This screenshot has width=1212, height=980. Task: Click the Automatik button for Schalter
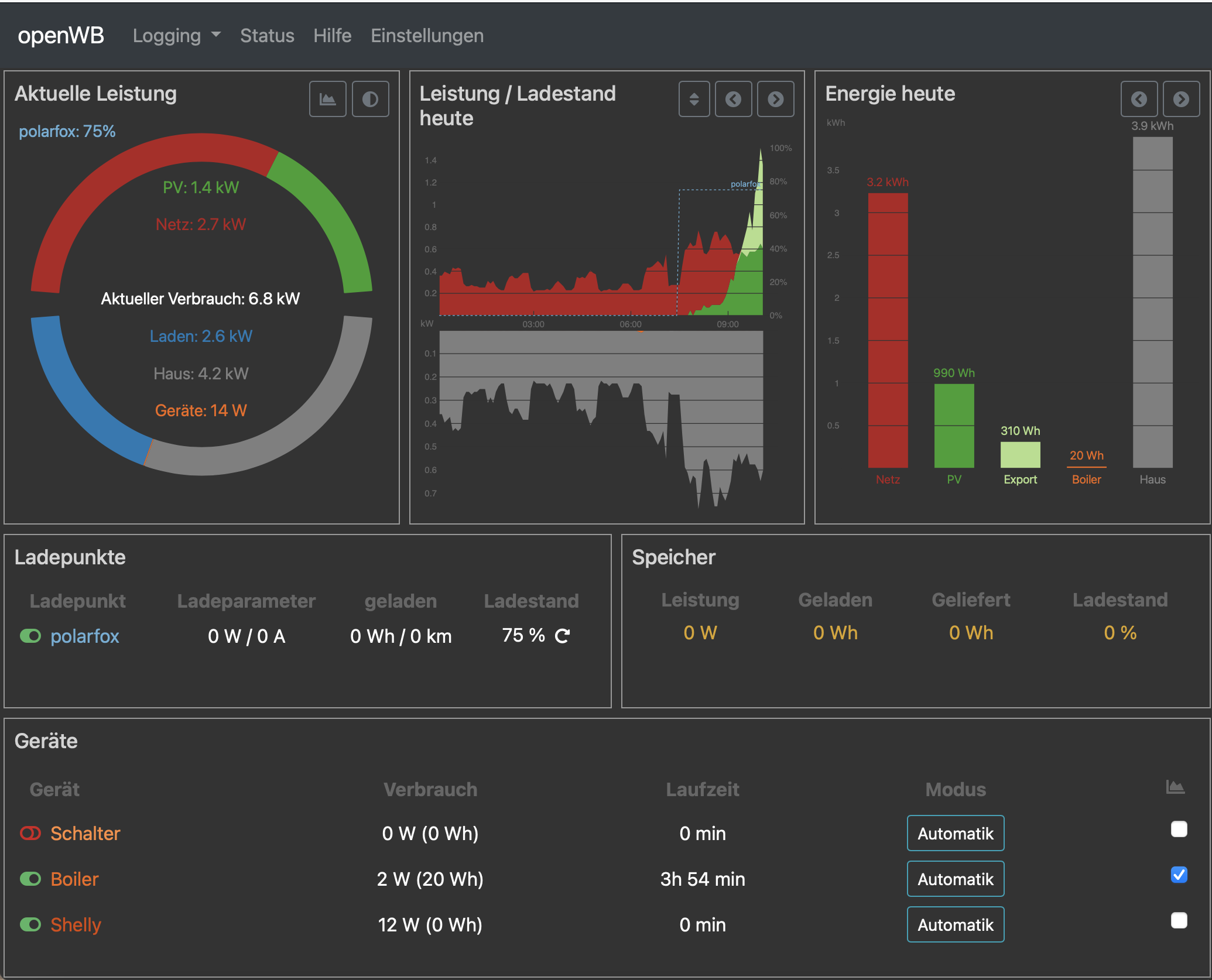pos(955,833)
